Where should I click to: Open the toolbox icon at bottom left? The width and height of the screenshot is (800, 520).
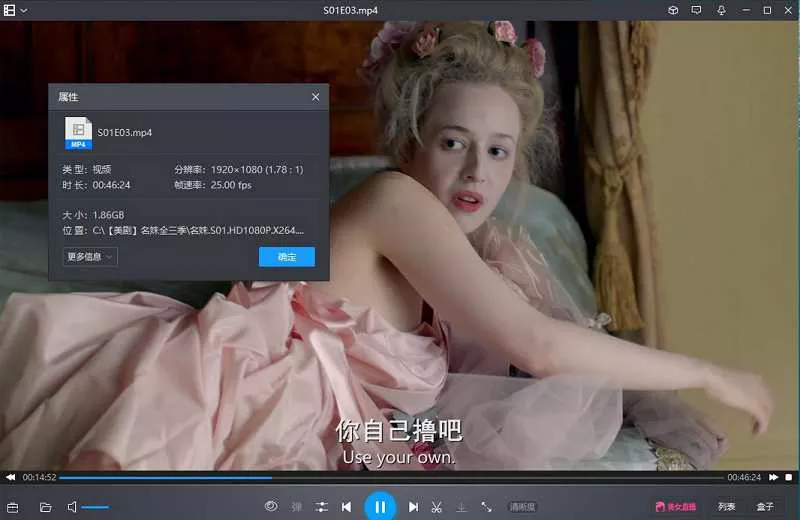coord(13,507)
